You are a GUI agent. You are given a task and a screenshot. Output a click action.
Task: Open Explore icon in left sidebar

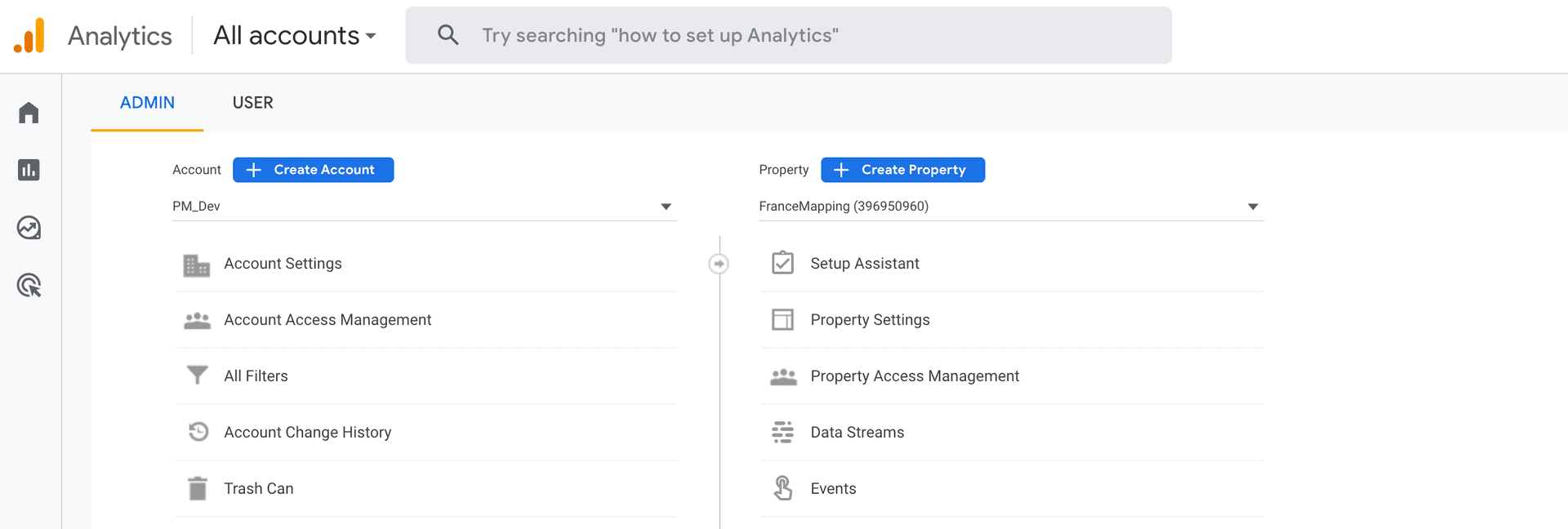click(x=29, y=228)
